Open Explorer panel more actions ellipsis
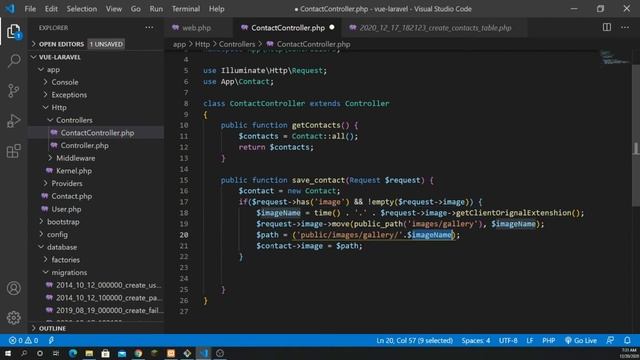The width and height of the screenshot is (640, 360). (x=149, y=28)
